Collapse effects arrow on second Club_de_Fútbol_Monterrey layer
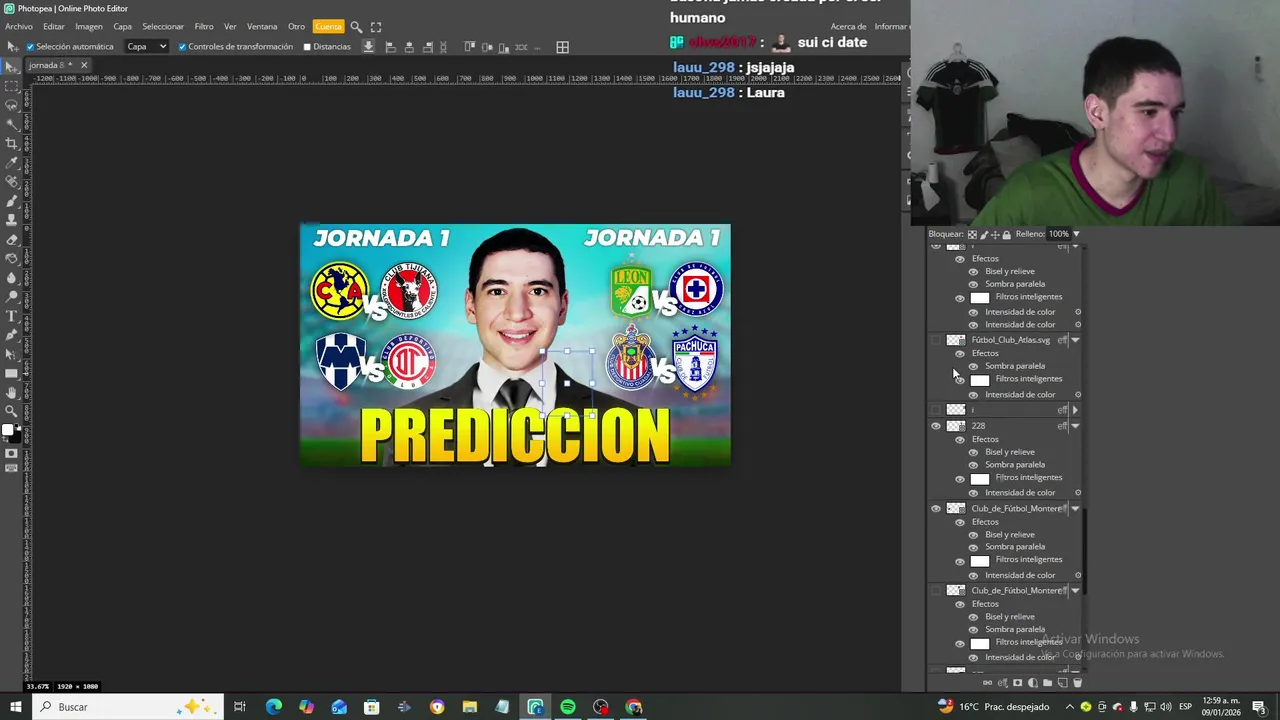 (1075, 591)
